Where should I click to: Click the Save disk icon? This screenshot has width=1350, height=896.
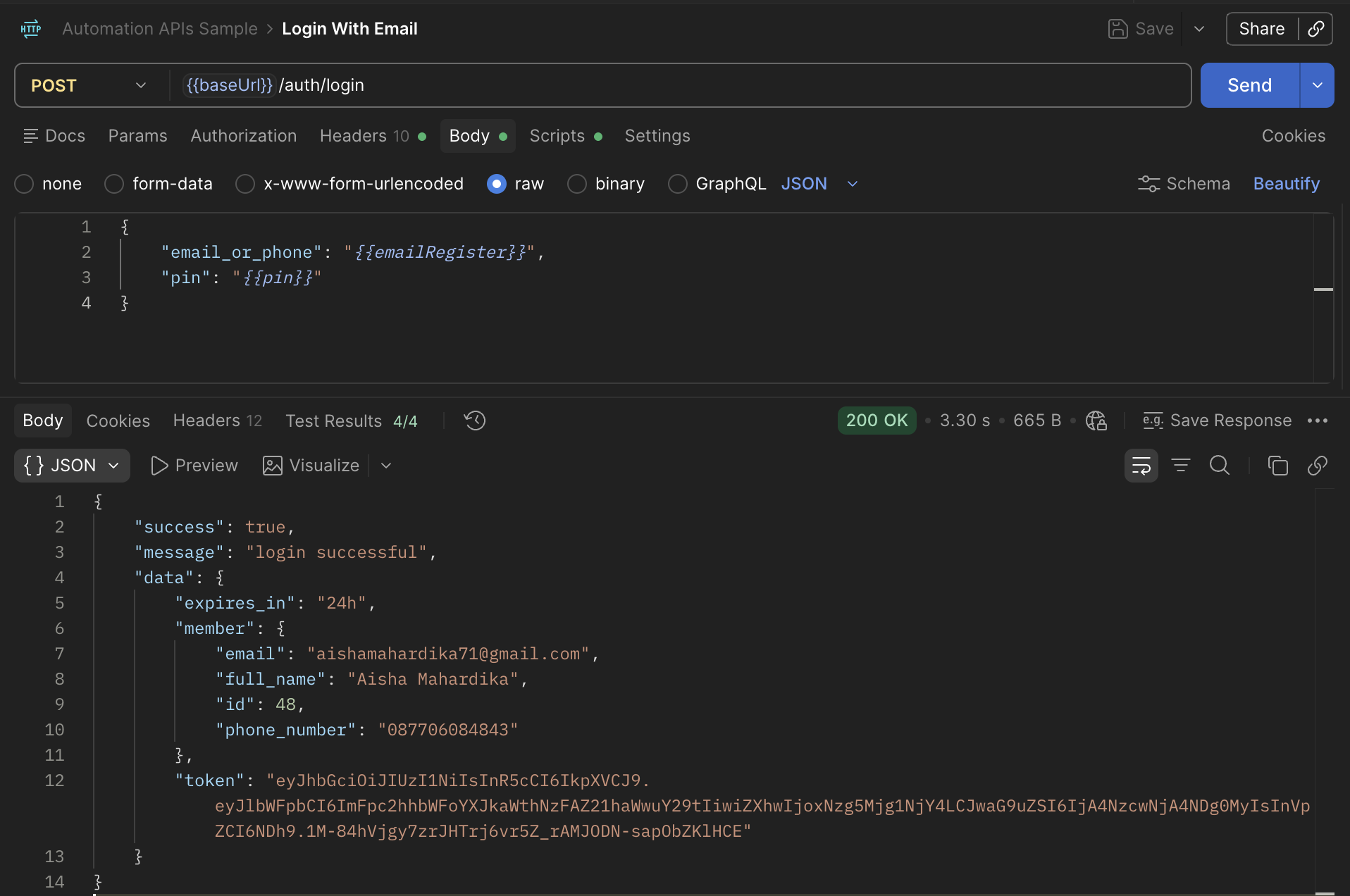[x=1117, y=29]
